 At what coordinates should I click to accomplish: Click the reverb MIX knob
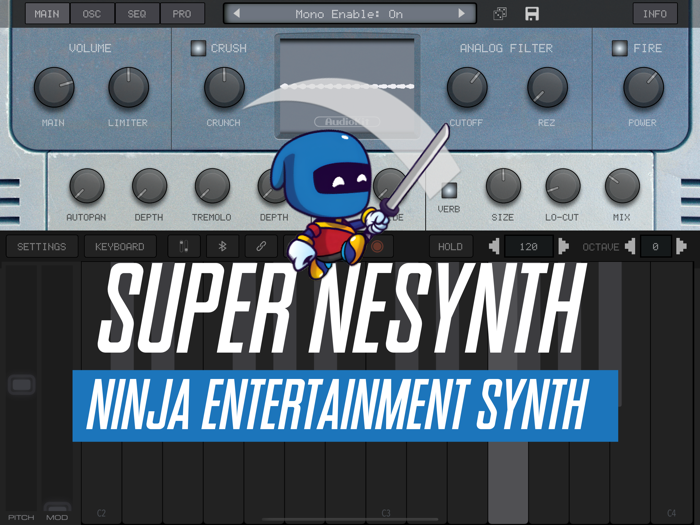(622, 186)
